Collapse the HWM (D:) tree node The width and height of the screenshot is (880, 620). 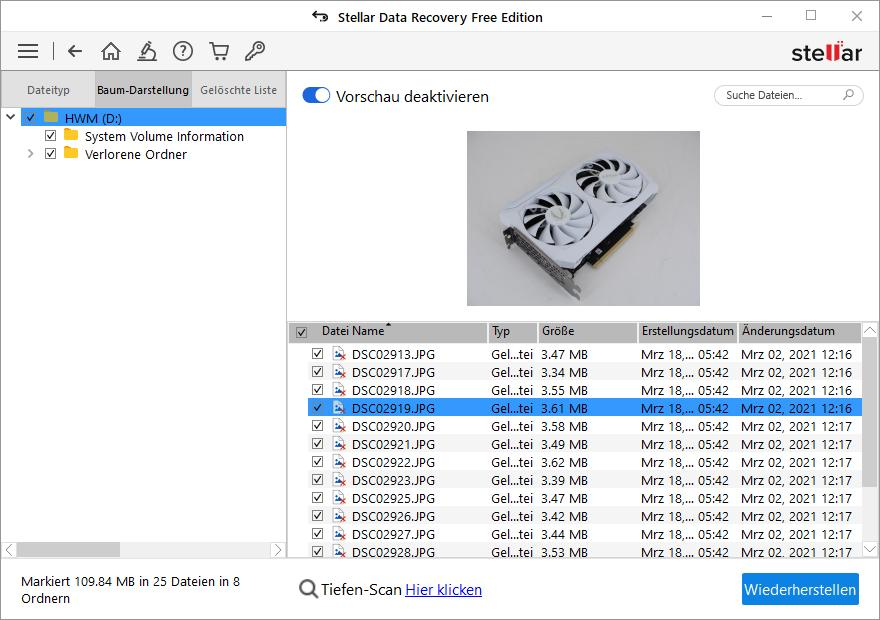click(11, 118)
